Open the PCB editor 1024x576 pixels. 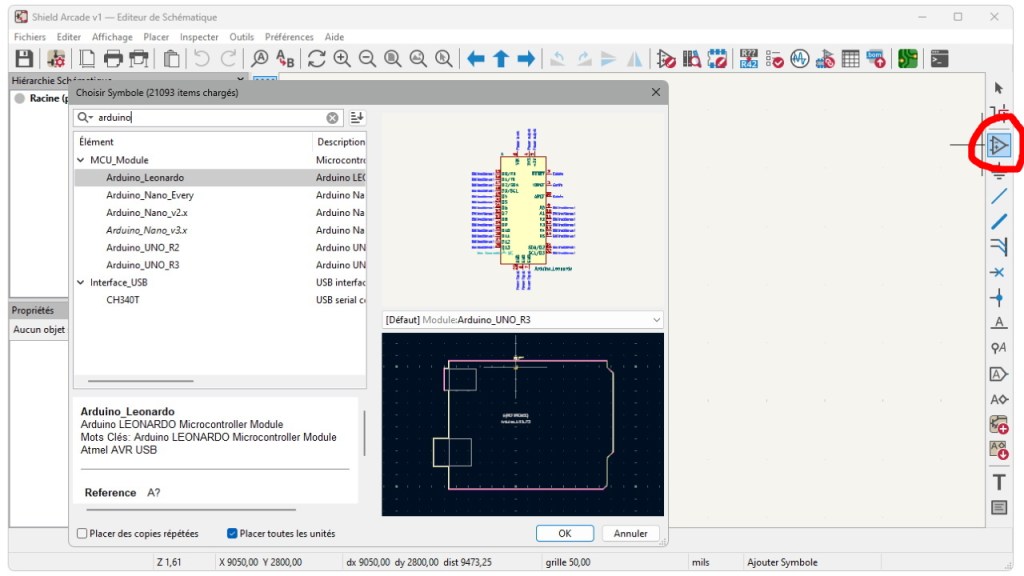(908, 58)
